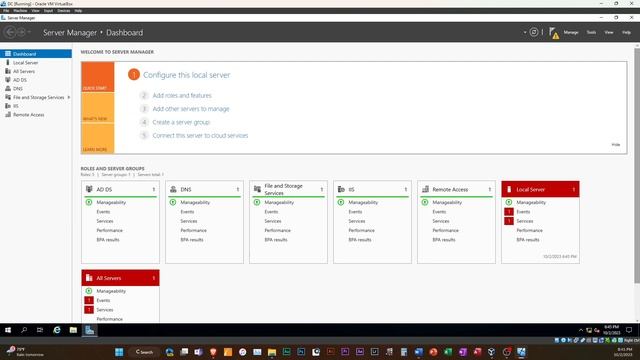Click red Events alert in All Servers tile
This screenshot has height=360, width=640.
point(89,300)
